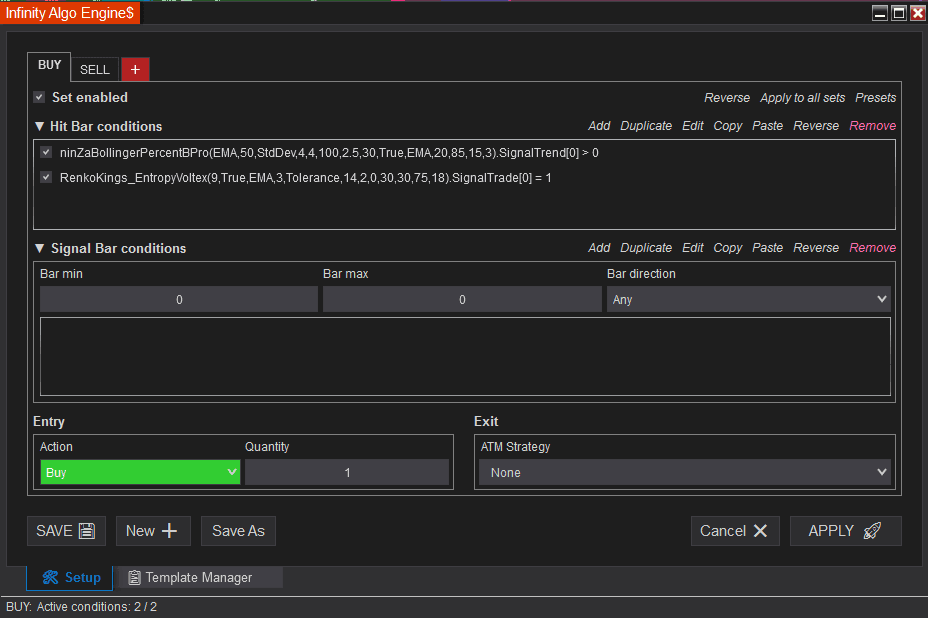This screenshot has height=618, width=928.
Task: Open the ATM Strategy dropdown
Action: [684, 472]
